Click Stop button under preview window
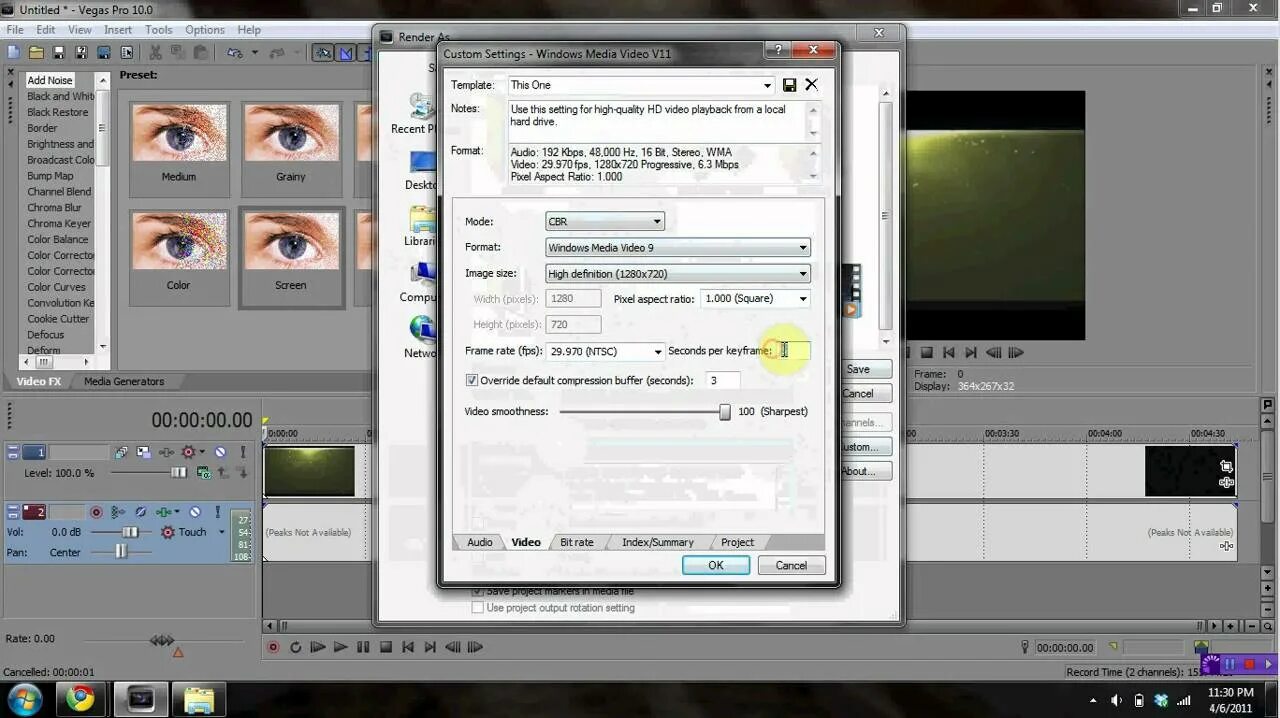The image size is (1280, 718). point(927,352)
